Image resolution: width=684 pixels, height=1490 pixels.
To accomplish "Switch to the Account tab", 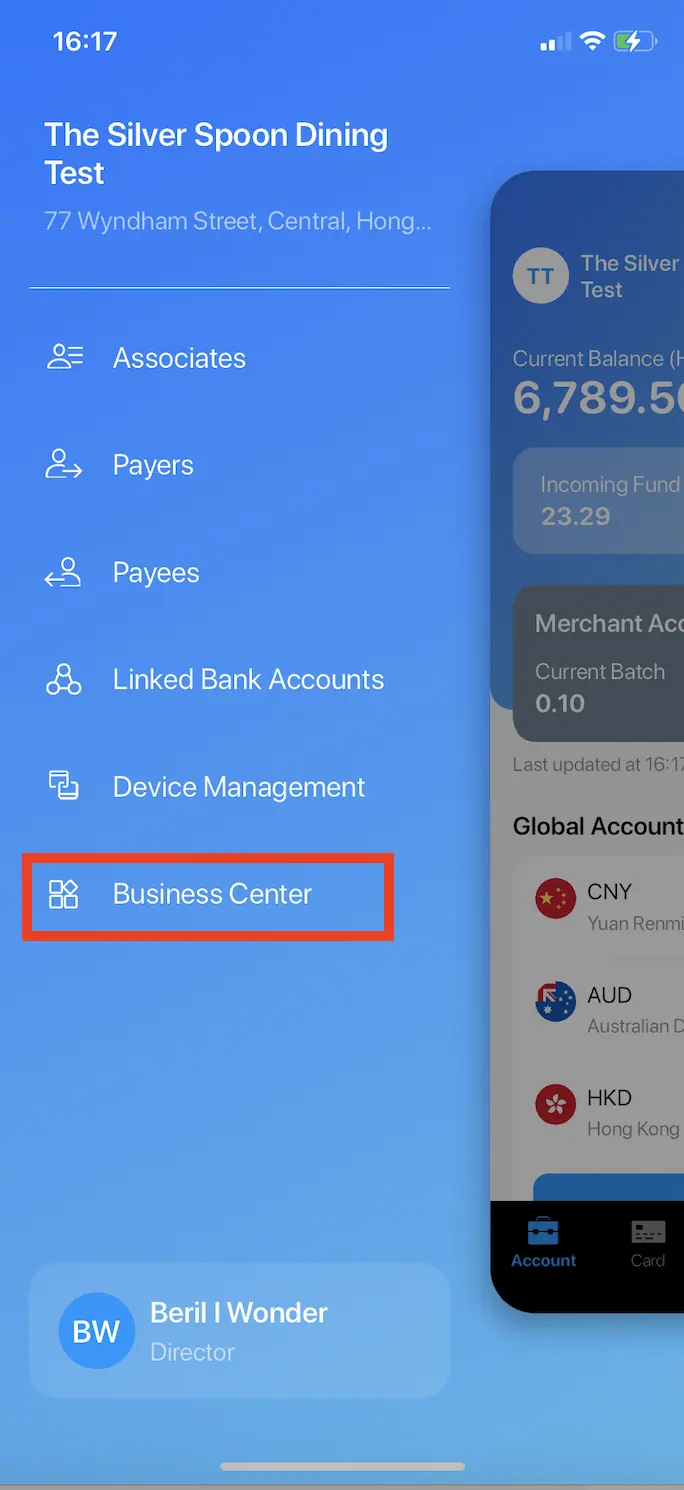I will click(543, 1243).
